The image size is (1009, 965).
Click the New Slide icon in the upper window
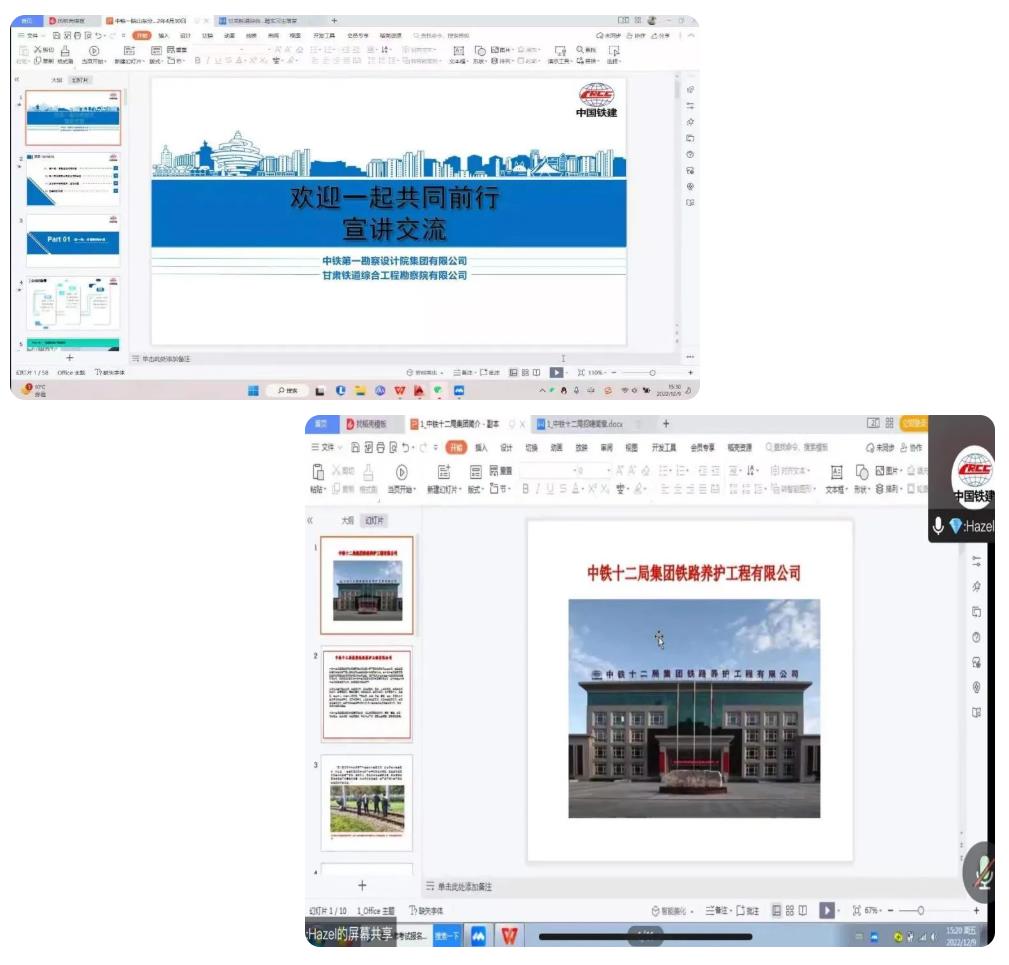click(129, 51)
